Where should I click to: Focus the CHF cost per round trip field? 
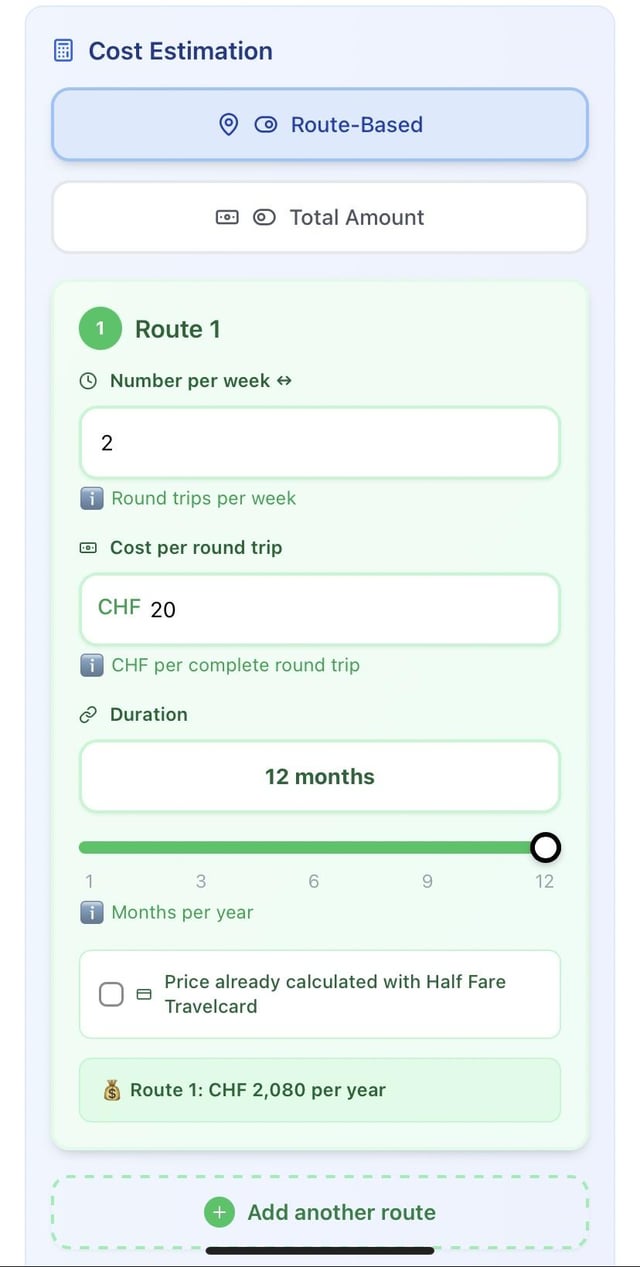[320, 609]
